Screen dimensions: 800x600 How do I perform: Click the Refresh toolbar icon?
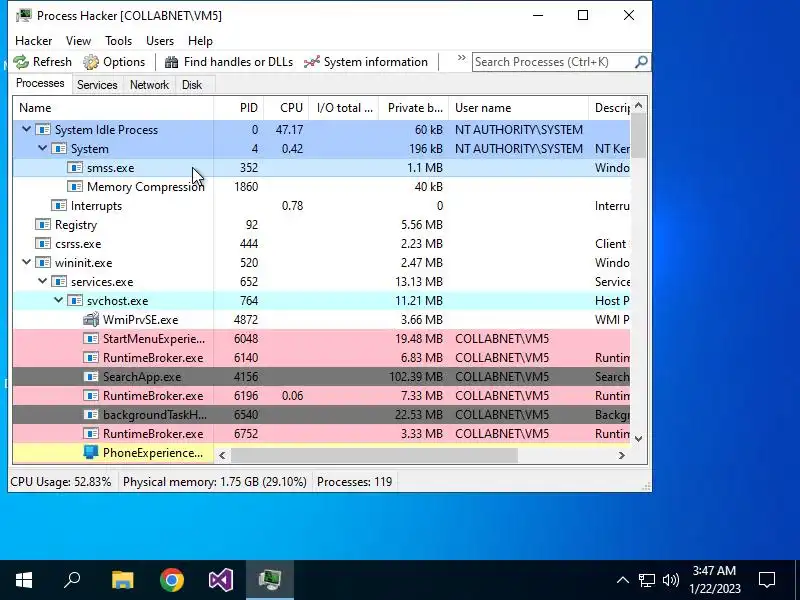(21, 62)
